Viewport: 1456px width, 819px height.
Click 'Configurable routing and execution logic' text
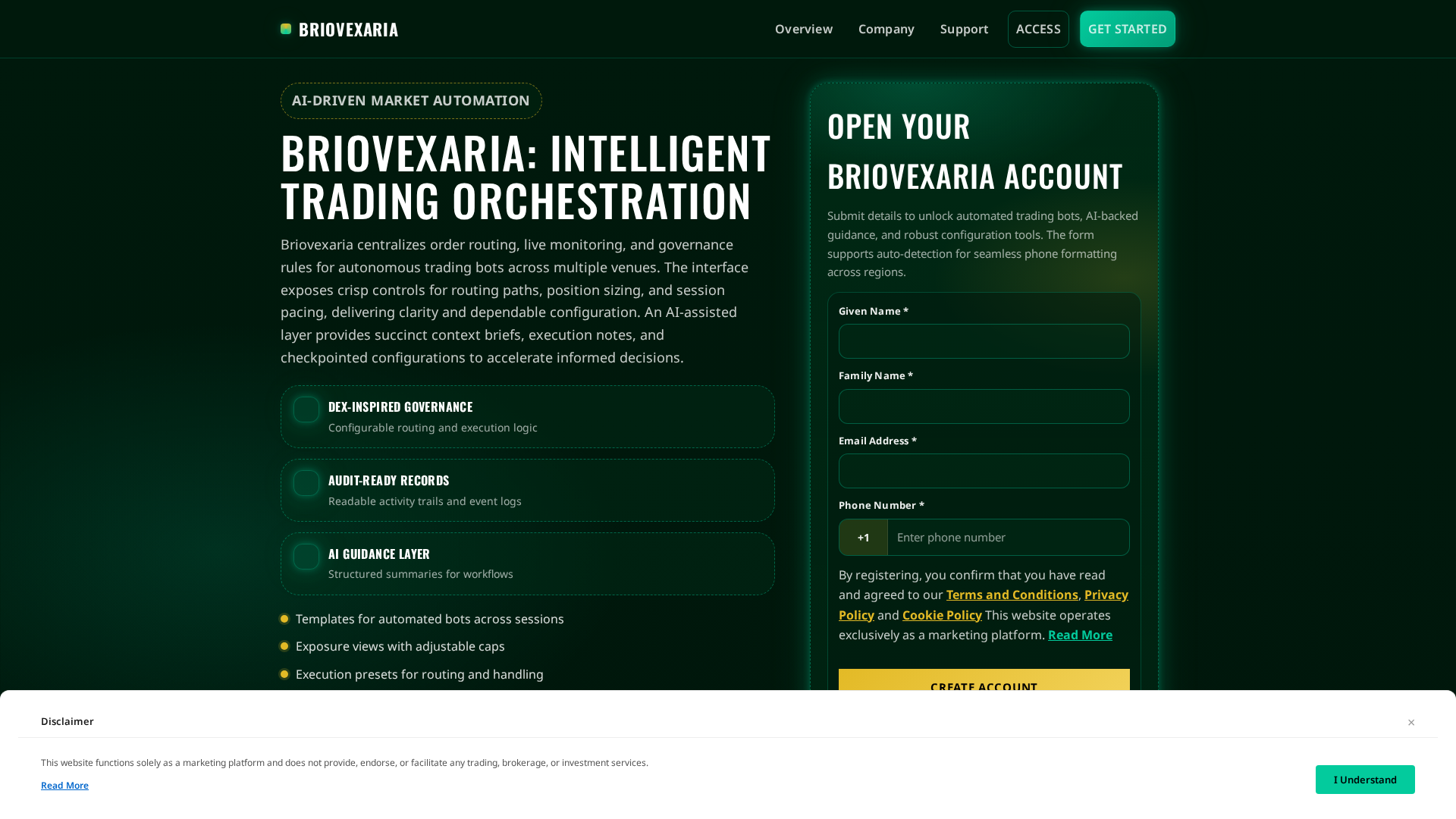(x=433, y=428)
